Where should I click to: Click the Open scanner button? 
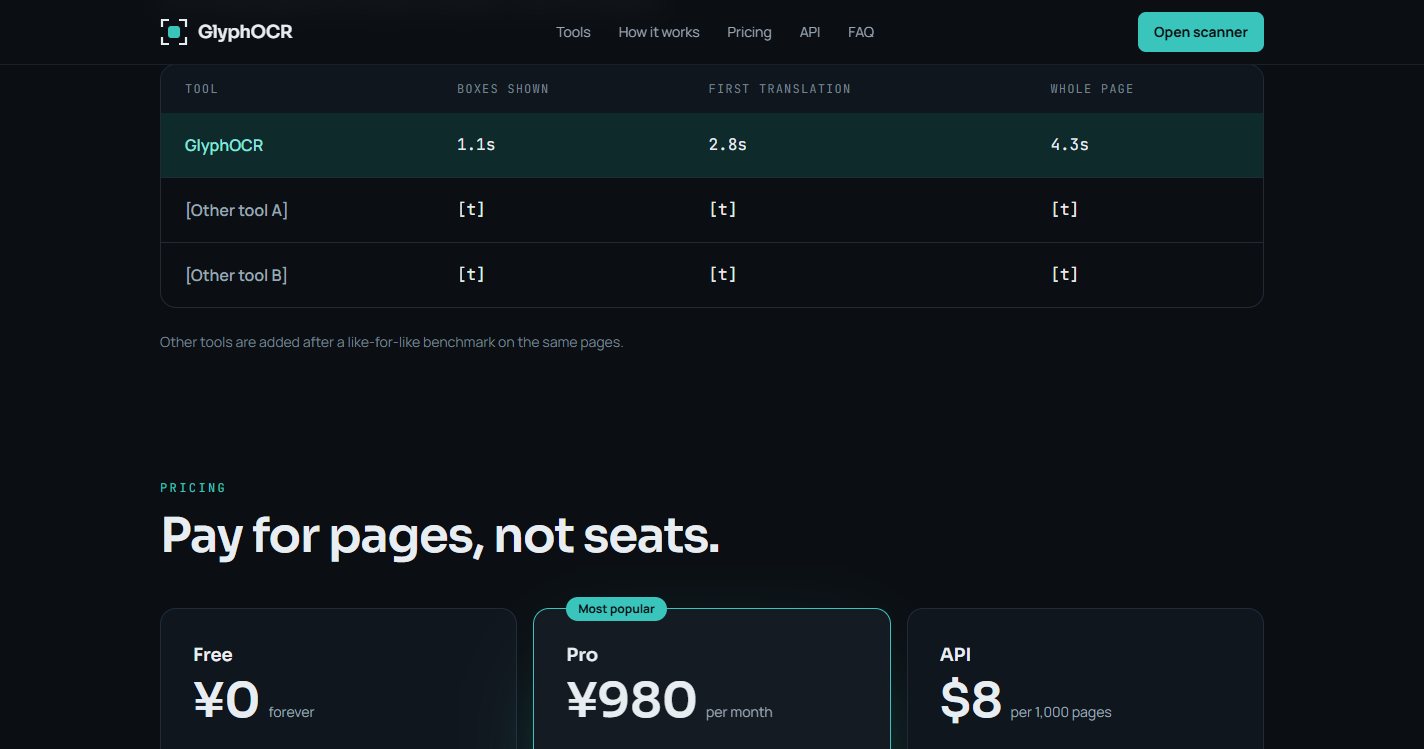[1200, 32]
